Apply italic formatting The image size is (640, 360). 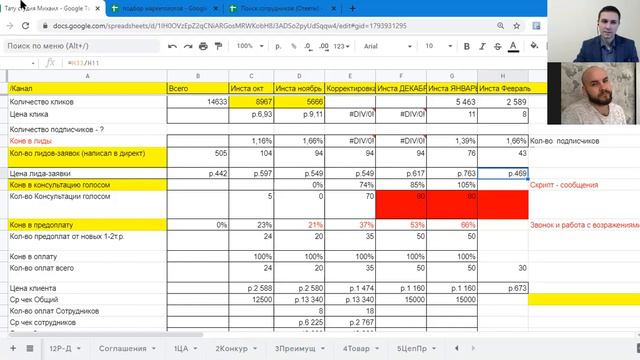pyautogui.click(x=482, y=46)
